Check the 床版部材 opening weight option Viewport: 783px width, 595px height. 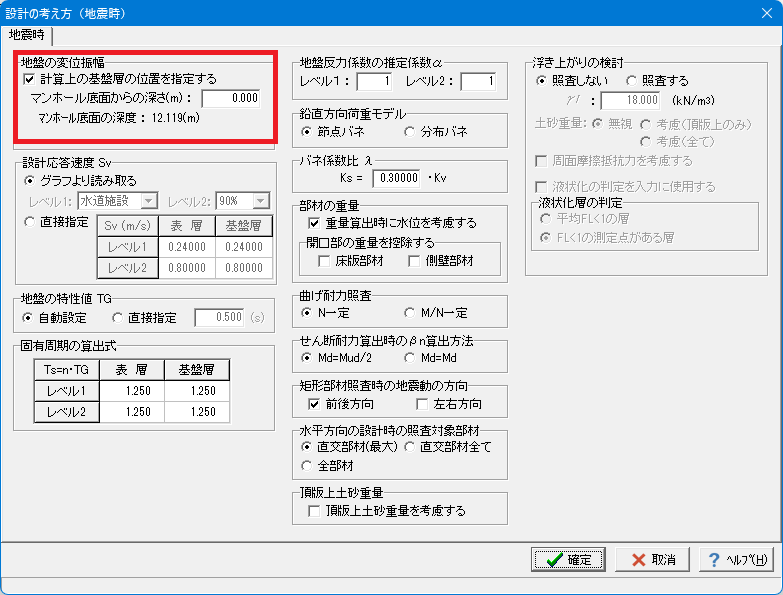[x=324, y=261]
